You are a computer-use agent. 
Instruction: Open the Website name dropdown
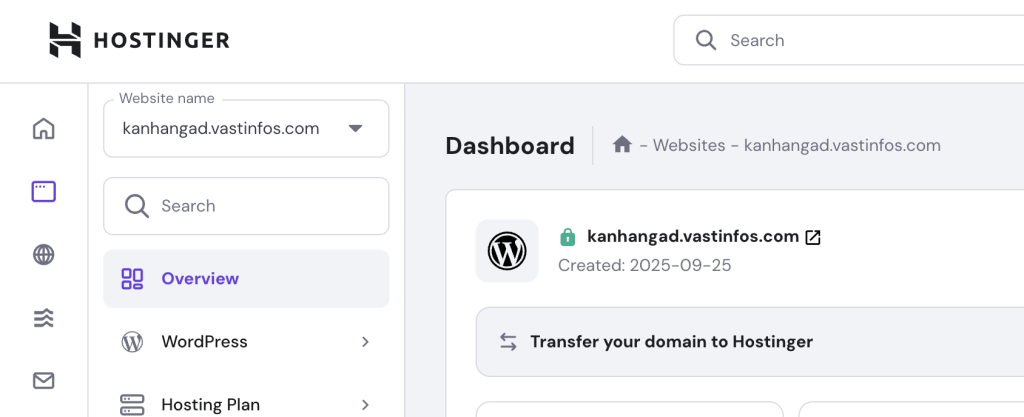[x=246, y=128]
